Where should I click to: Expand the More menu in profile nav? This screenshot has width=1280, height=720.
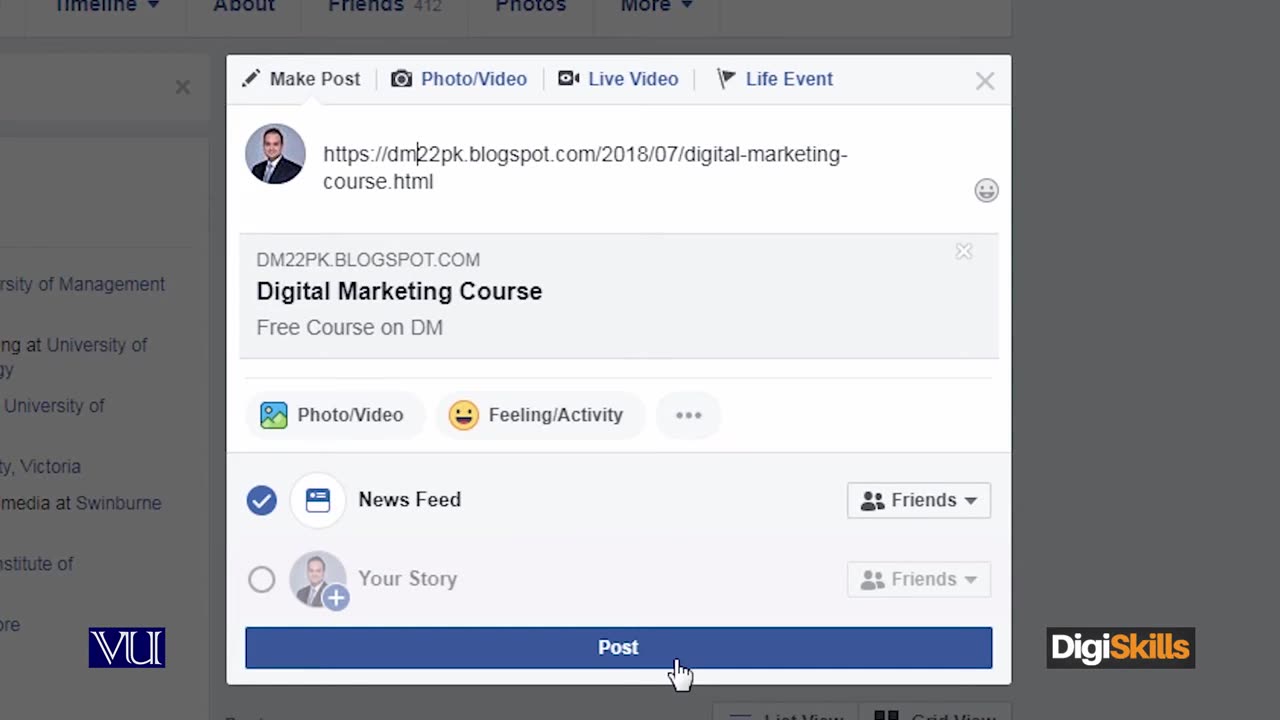656,6
